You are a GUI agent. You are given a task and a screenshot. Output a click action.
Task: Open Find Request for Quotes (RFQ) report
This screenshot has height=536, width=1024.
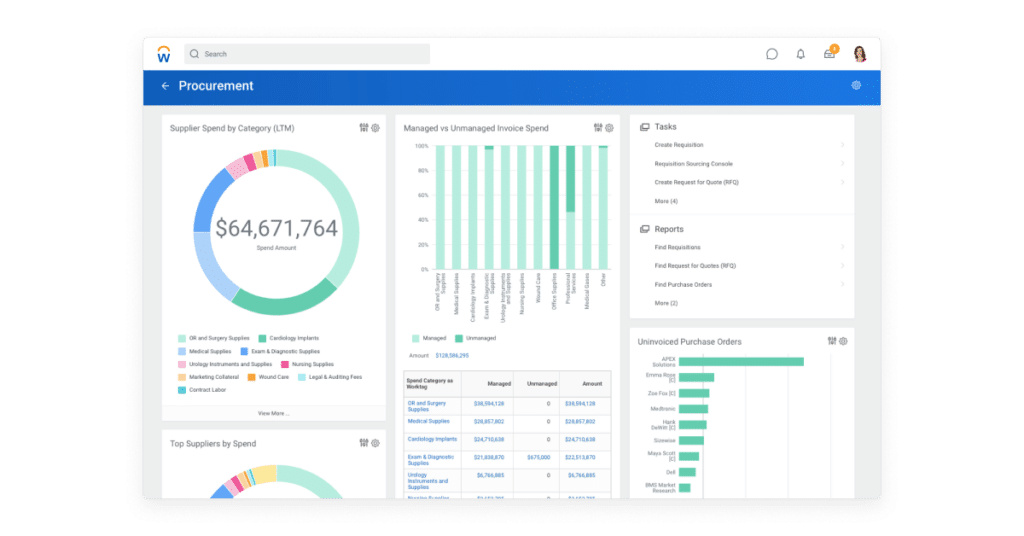(695, 266)
